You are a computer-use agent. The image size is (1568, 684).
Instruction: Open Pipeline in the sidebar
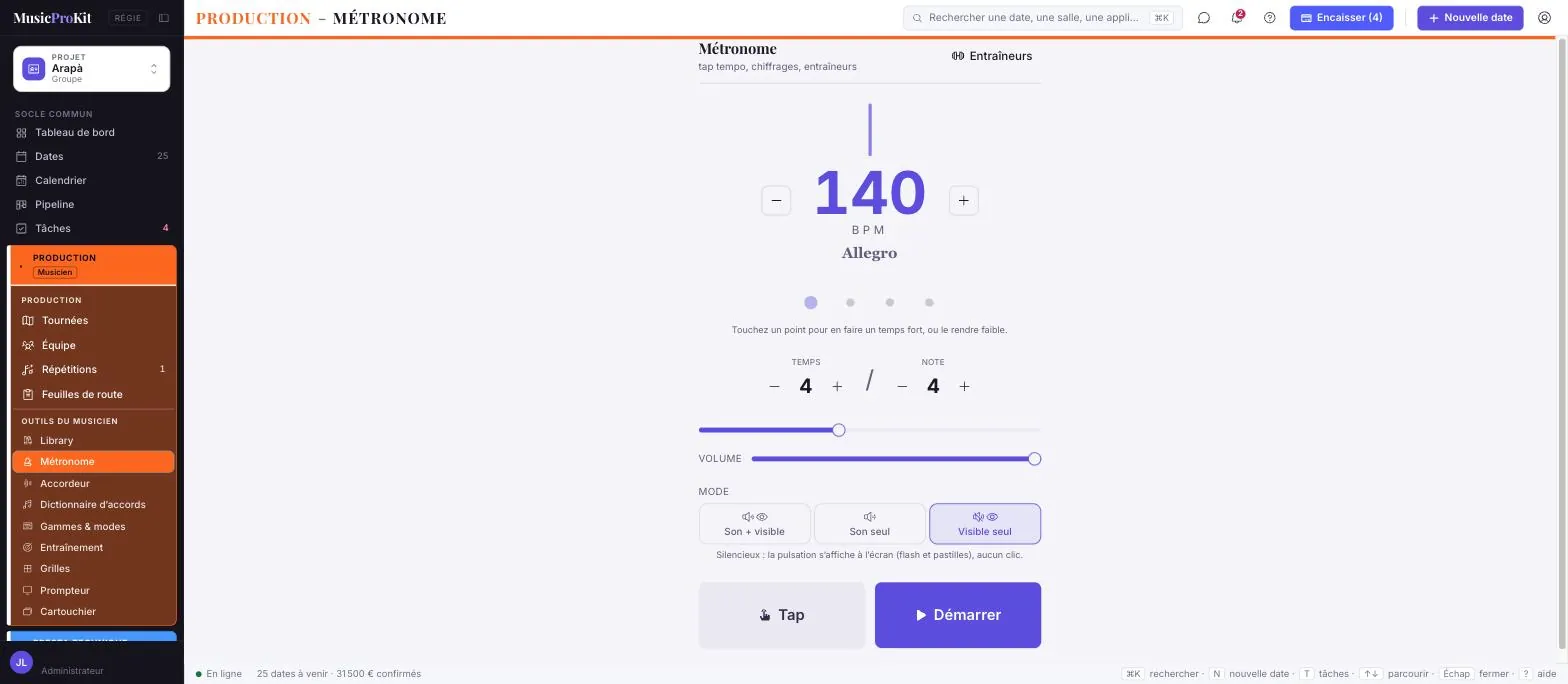point(91,205)
